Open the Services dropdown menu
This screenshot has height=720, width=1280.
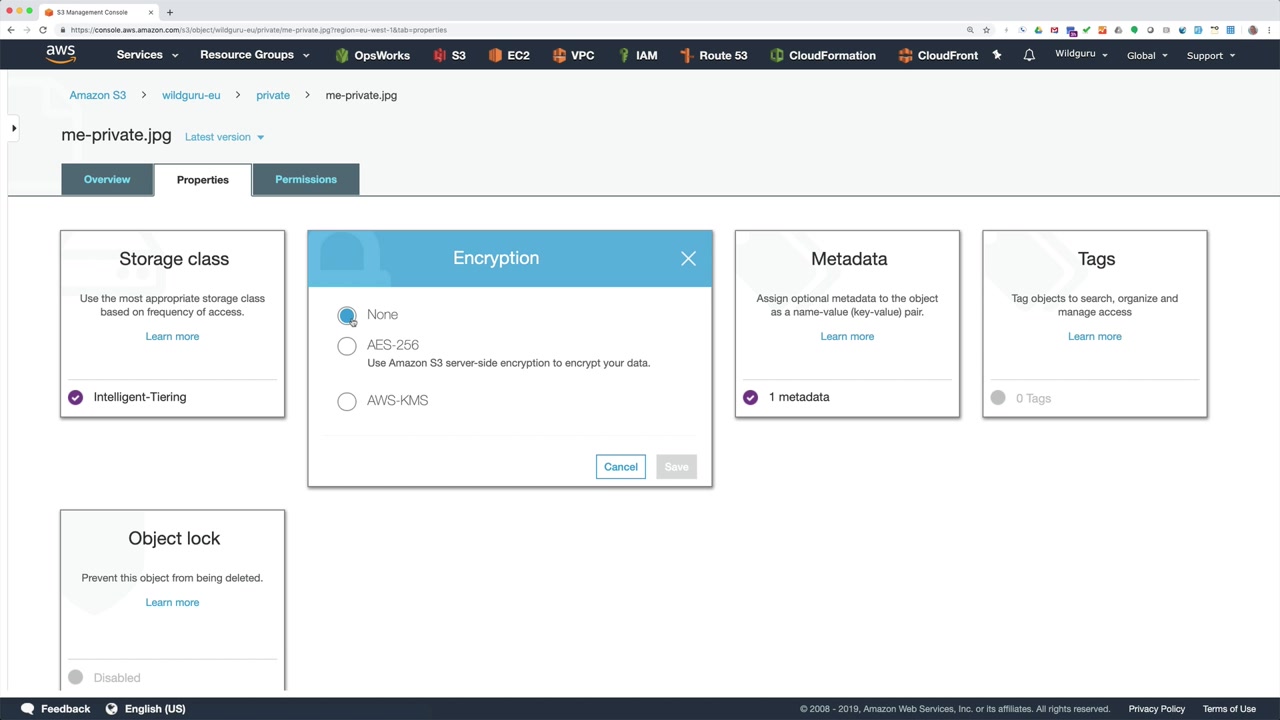[147, 55]
